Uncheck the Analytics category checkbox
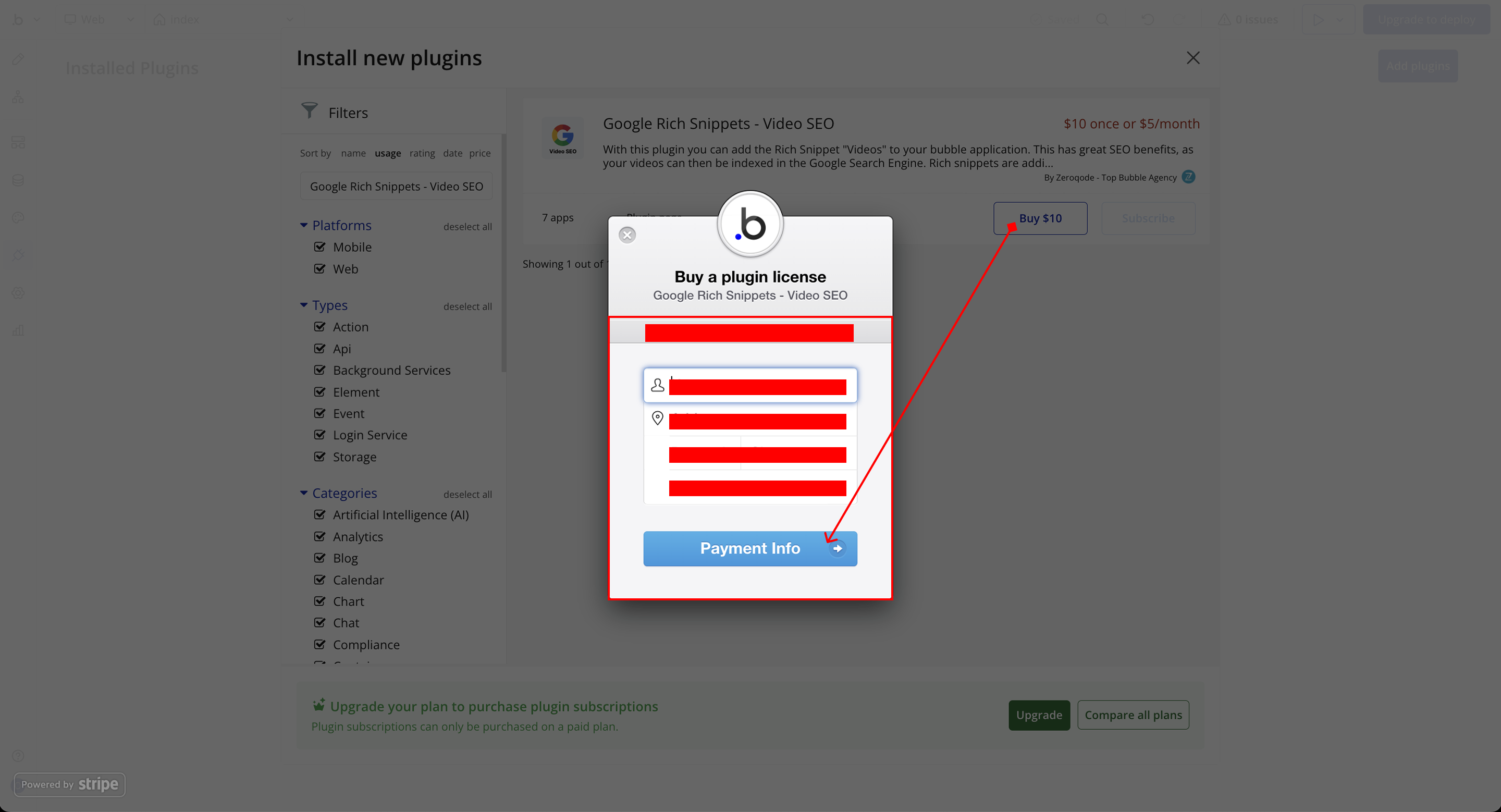Viewport: 1501px width, 812px height. [319, 536]
